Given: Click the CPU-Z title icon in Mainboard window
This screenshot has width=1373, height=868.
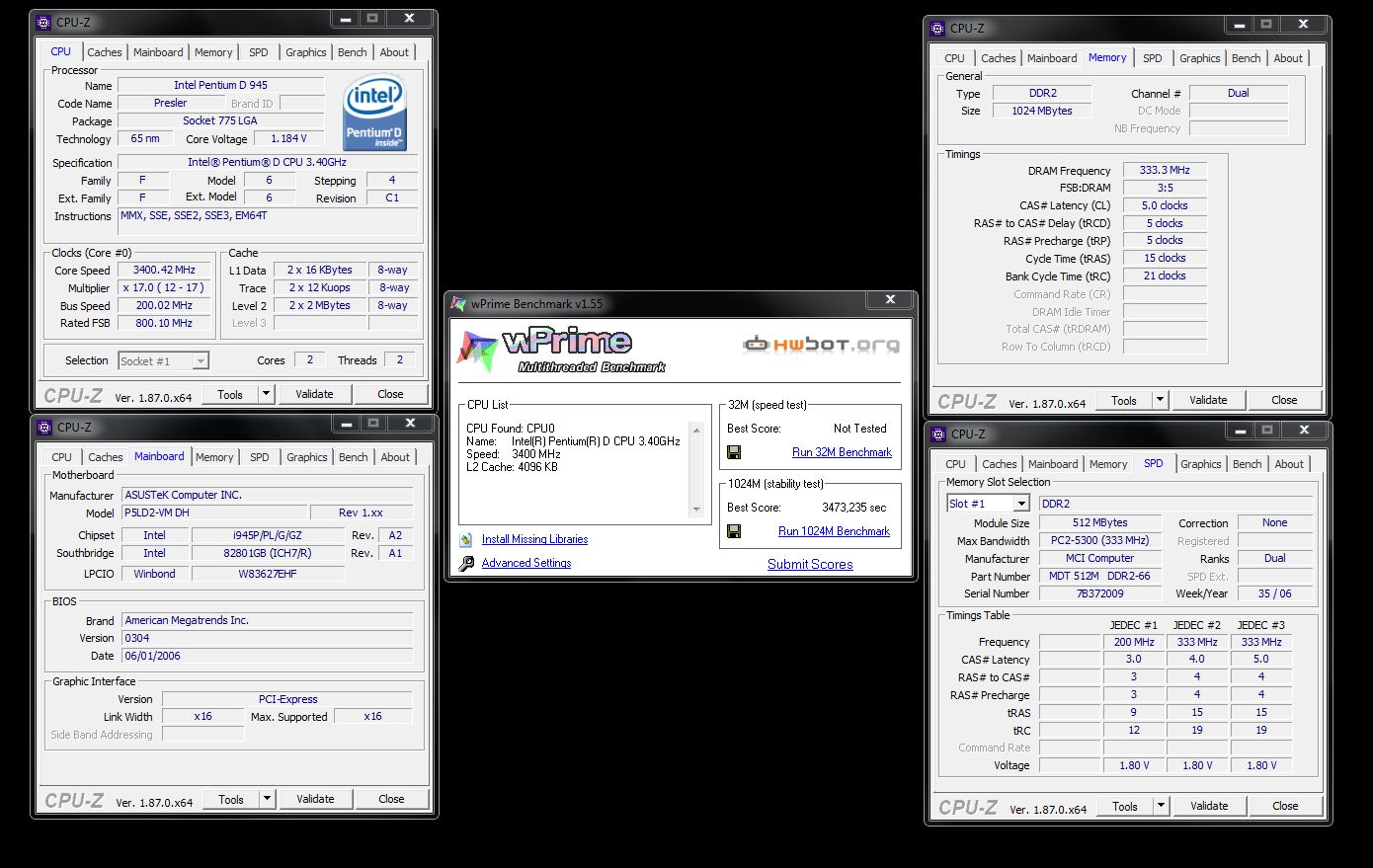Looking at the screenshot, I should coord(44,427).
